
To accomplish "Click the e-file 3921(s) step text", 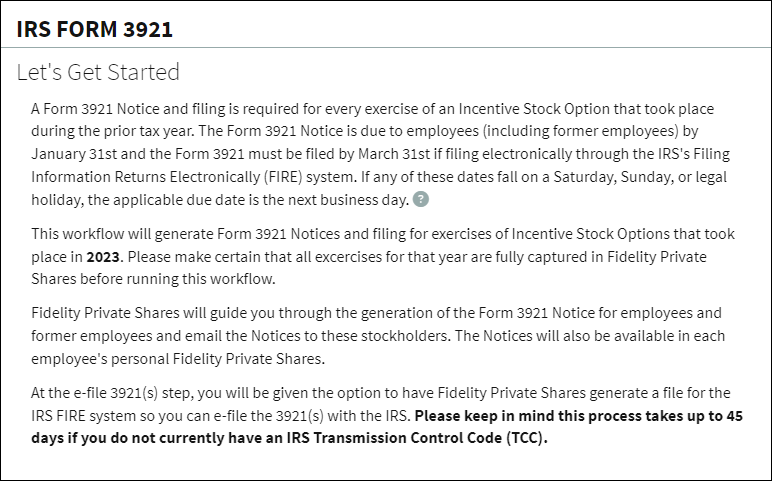I will coord(129,393).
